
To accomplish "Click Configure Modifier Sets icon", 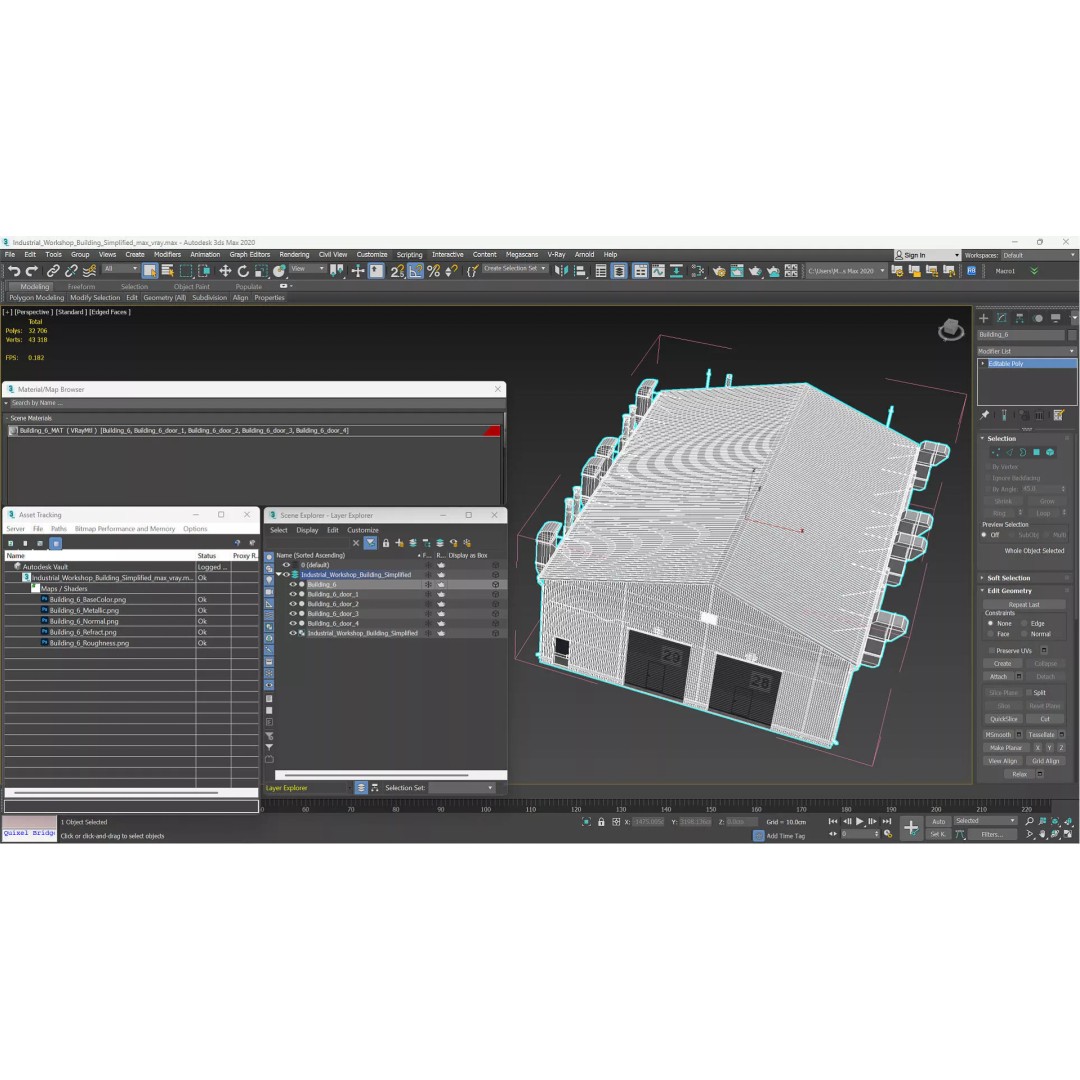I will (x=1059, y=415).
